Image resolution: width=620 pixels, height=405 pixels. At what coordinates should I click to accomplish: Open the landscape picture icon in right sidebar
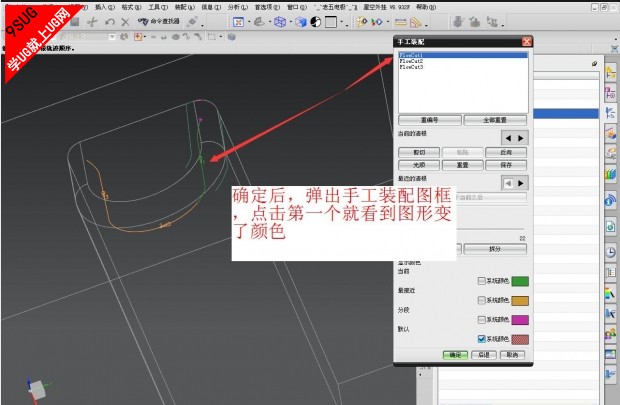click(x=610, y=354)
